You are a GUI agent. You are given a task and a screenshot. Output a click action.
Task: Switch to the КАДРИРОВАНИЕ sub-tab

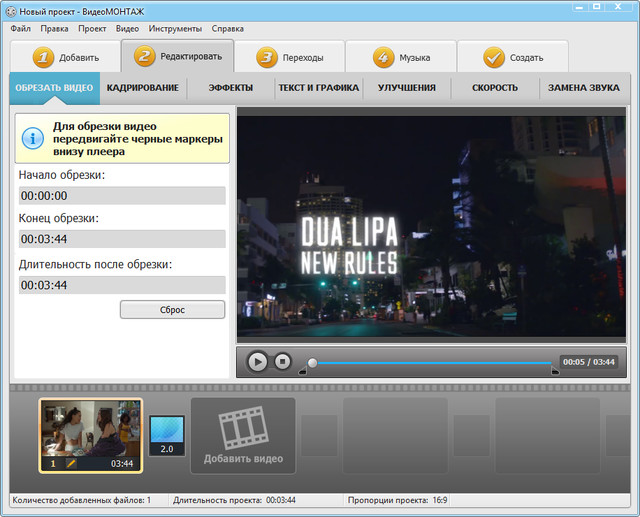click(x=143, y=88)
